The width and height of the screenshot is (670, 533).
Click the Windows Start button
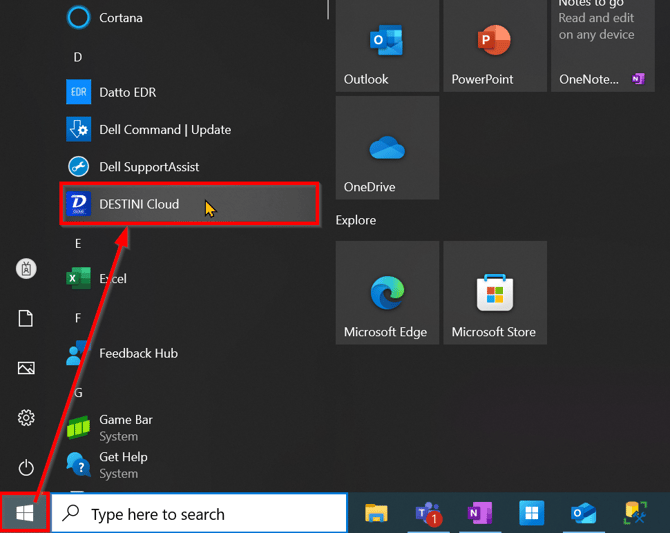tap(25, 513)
